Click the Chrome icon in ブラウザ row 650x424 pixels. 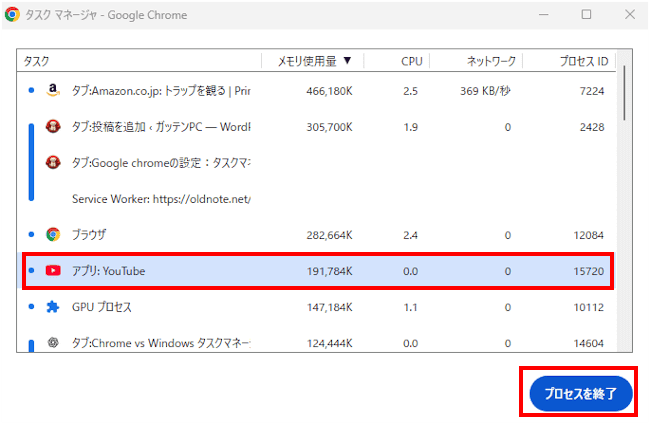click(x=53, y=235)
